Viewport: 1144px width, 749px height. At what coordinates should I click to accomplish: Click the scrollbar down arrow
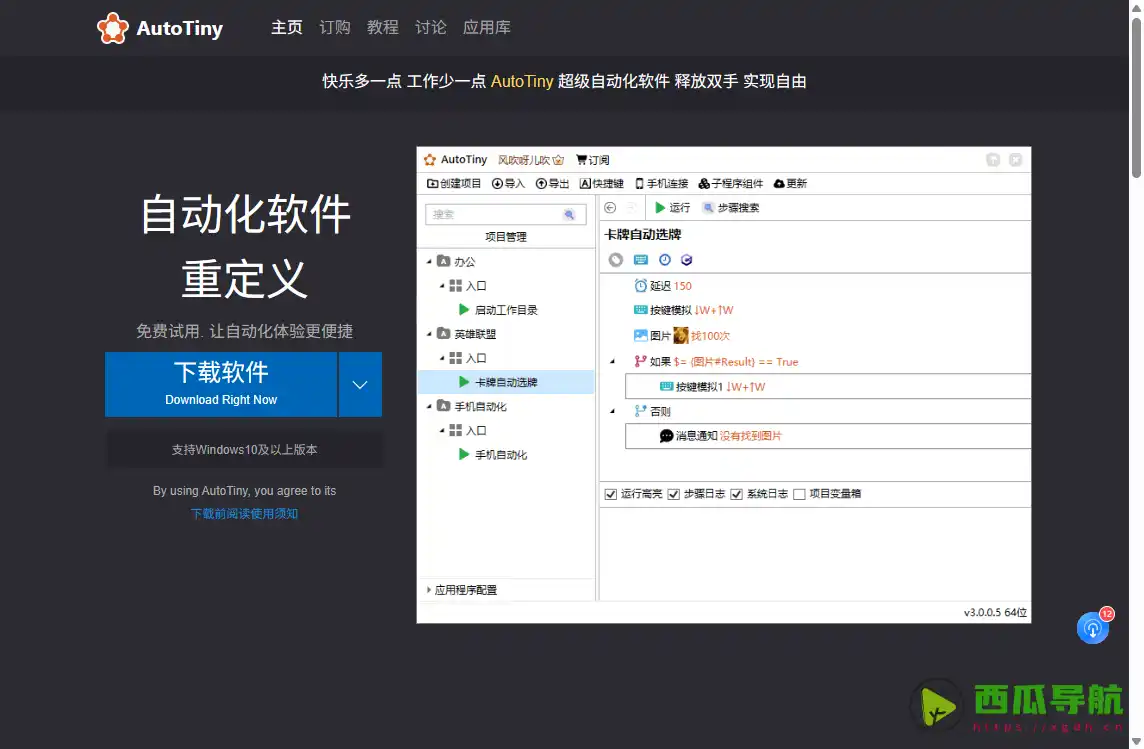(x=1137, y=742)
